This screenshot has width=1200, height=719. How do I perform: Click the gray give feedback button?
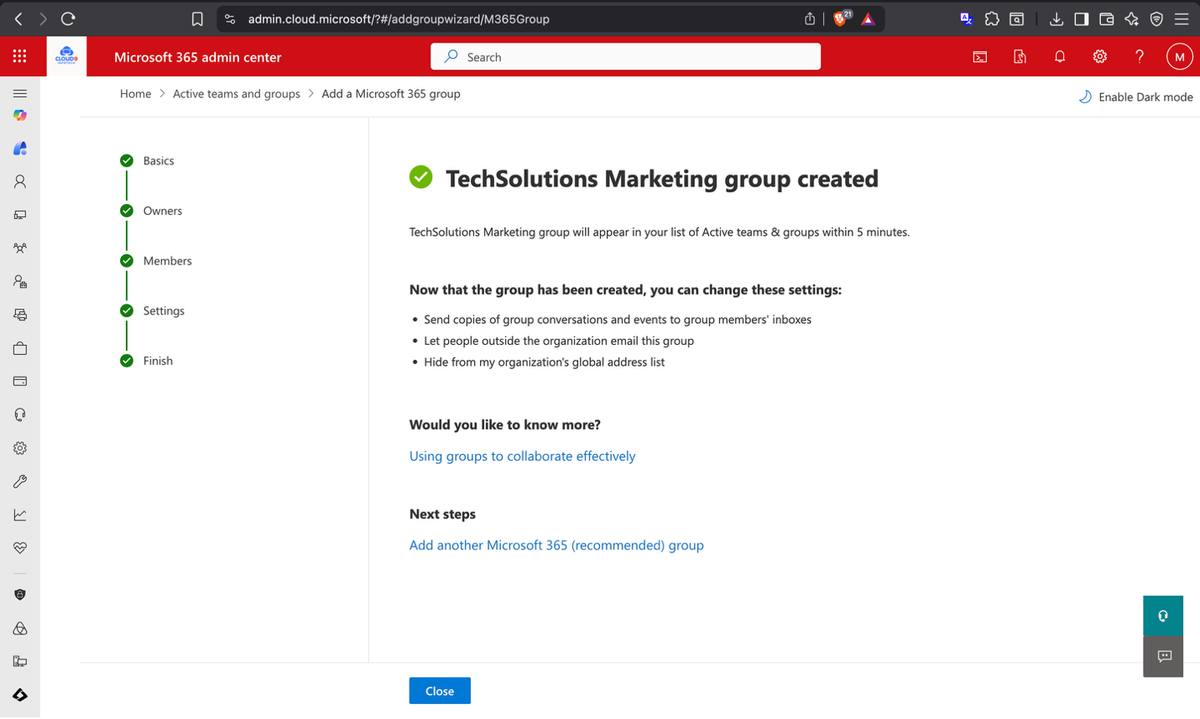[1163, 656]
